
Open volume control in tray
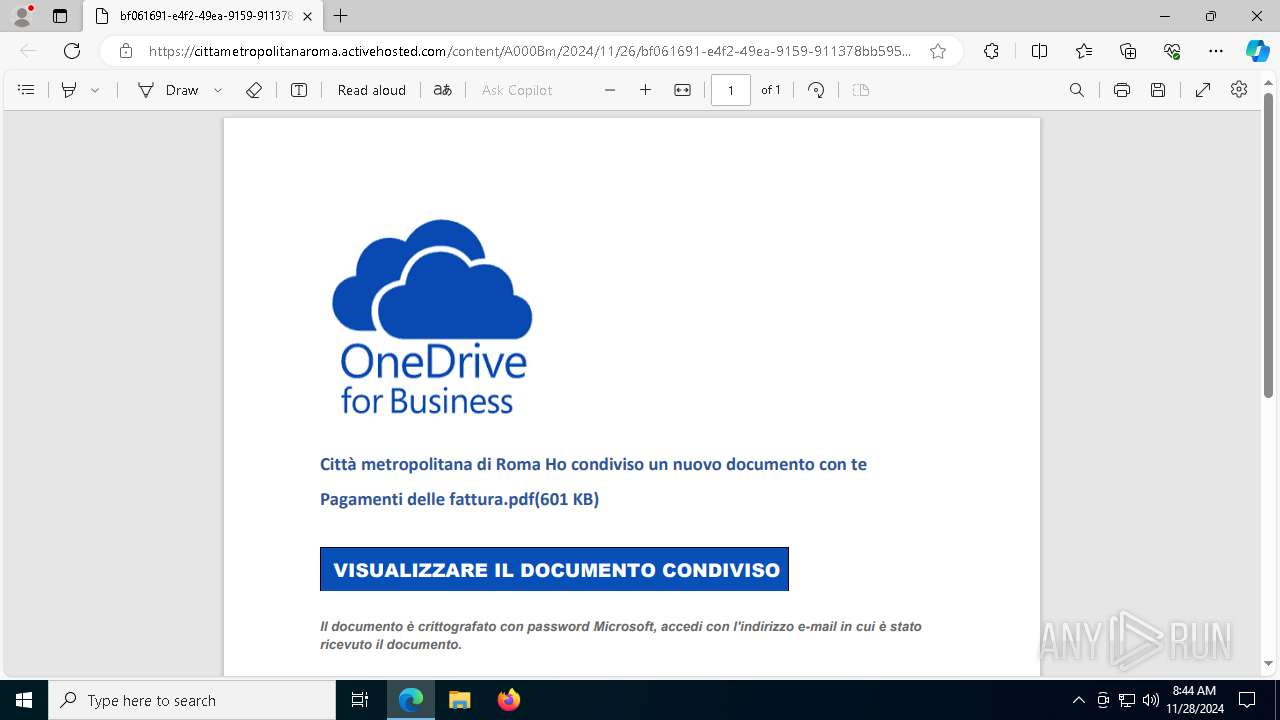(x=1150, y=700)
